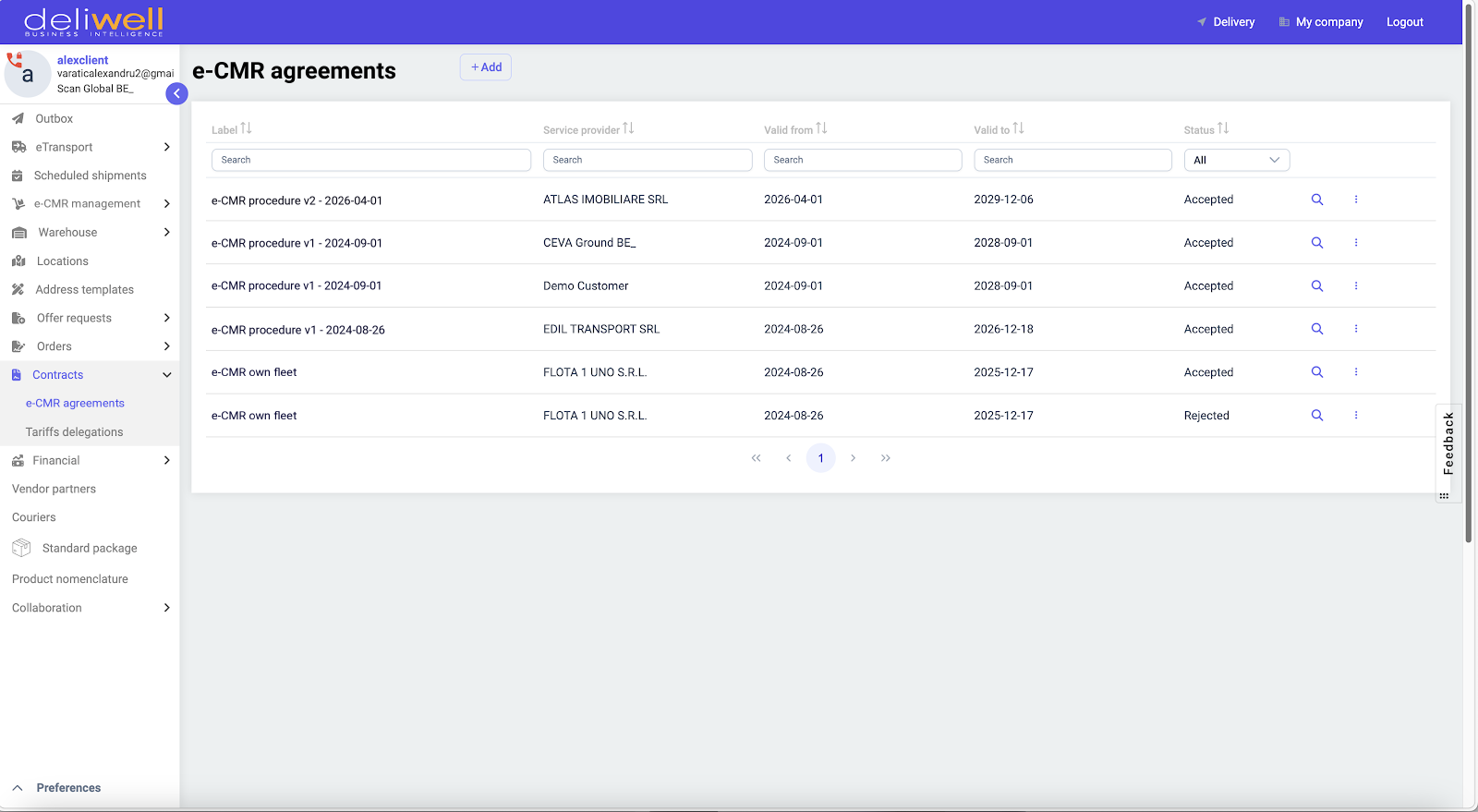Expand e-CMR management submenu
1478x812 pixels.
click(90, 204)
